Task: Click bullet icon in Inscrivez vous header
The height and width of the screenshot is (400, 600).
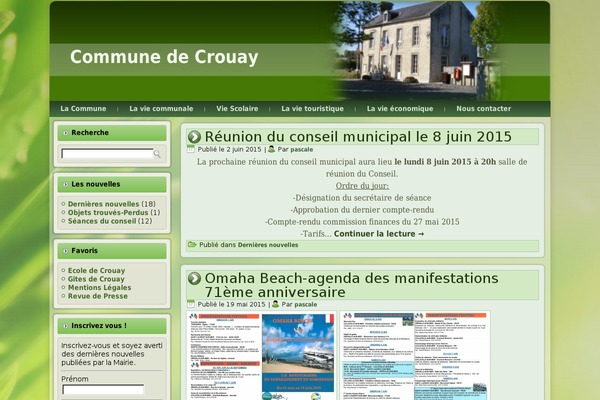Action: [65, 326]
